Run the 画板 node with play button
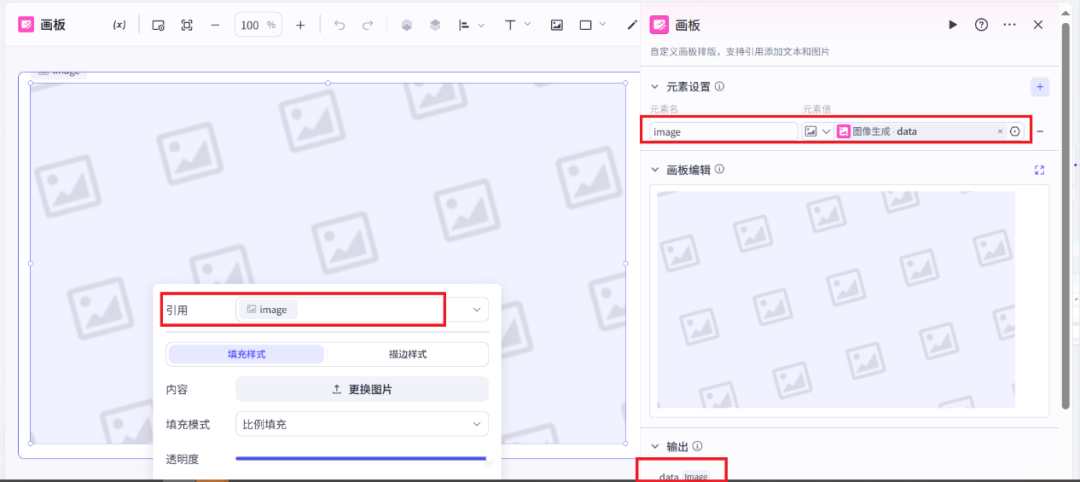The height and width of the screenshot is (482, 1080). pyautogui.click(x=953, y=25)
